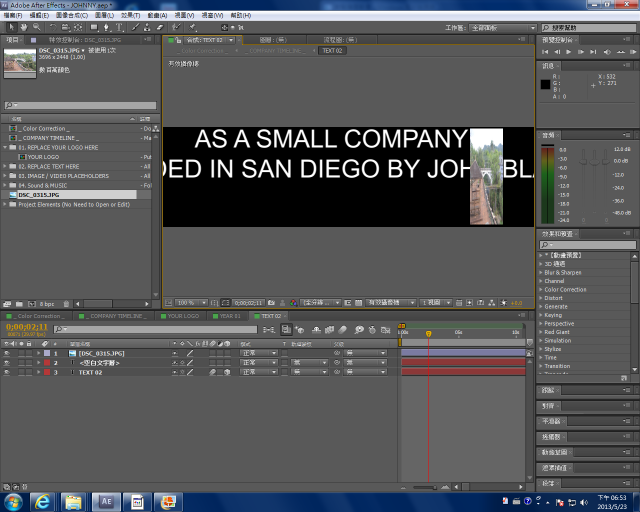Click the Project panel search field
The image size is (640, 512).
click(x=80, y=105)
